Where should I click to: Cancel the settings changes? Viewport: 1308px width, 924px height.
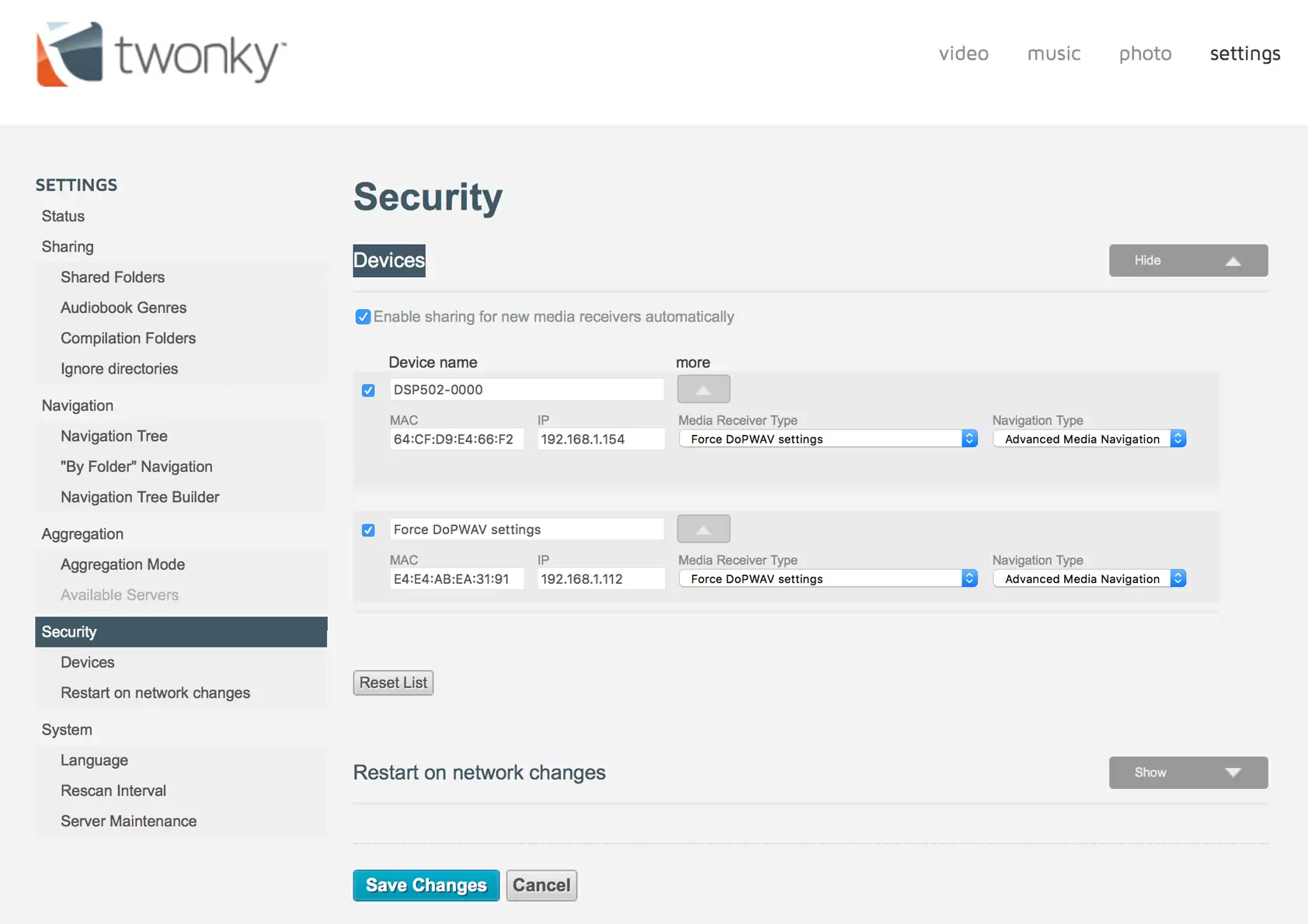pyautogui.click(x=541, y=885)
